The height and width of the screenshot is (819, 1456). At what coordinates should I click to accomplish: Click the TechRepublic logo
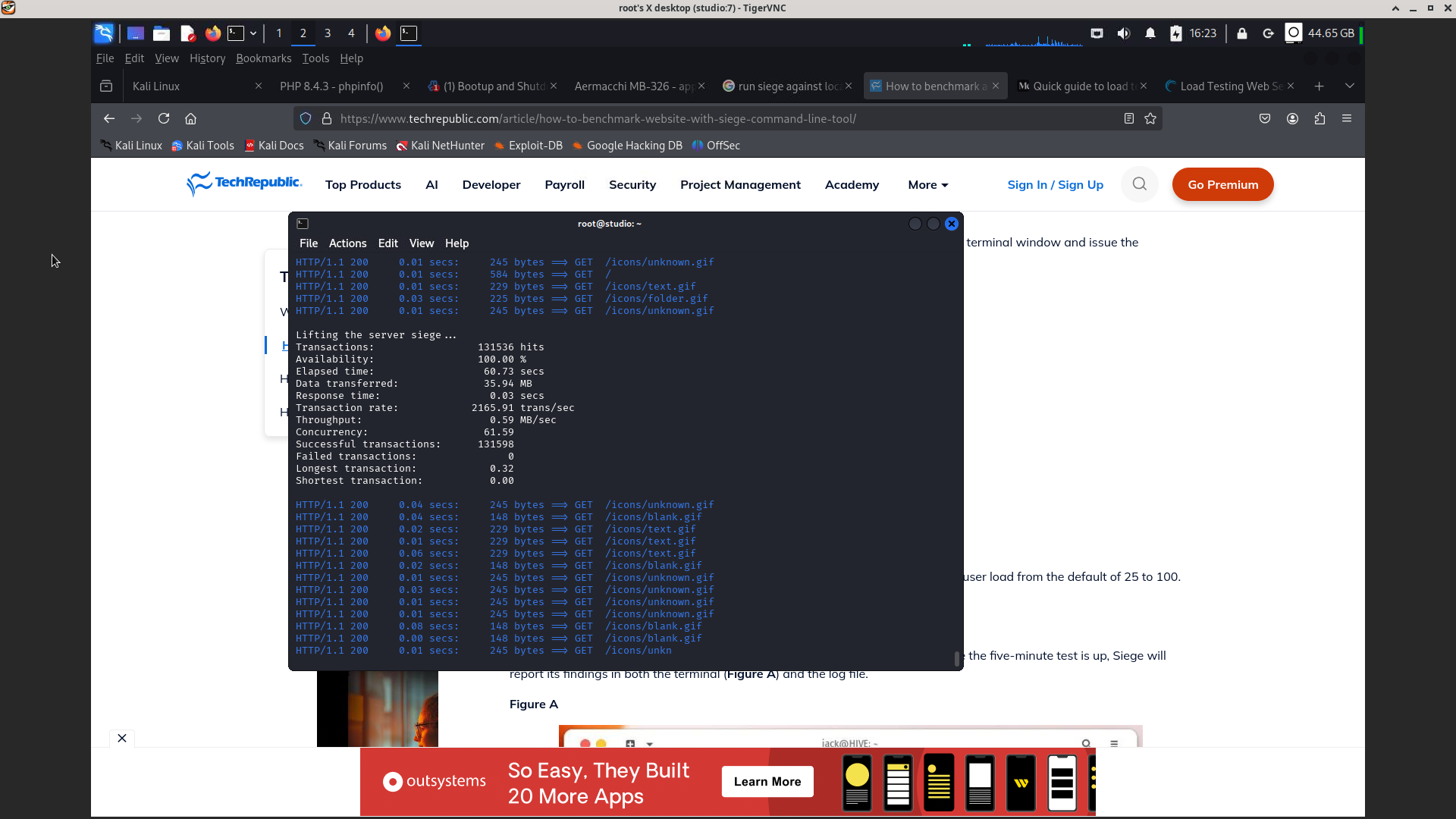point(243,184)
